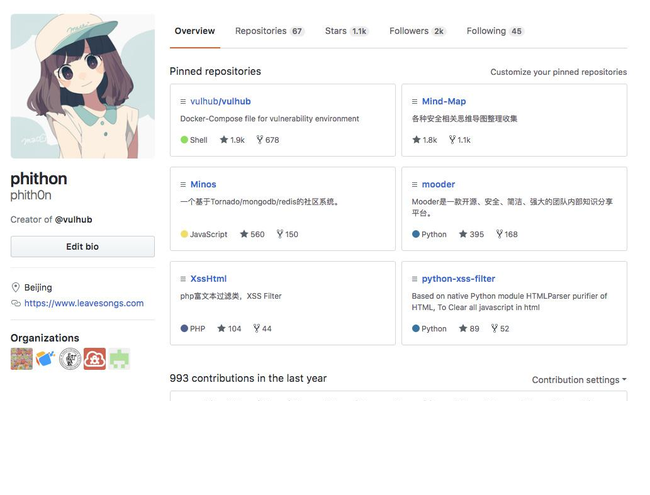Click the phithon profile avatar
This screenshot has height=495, width=650.
pos(82,86)
